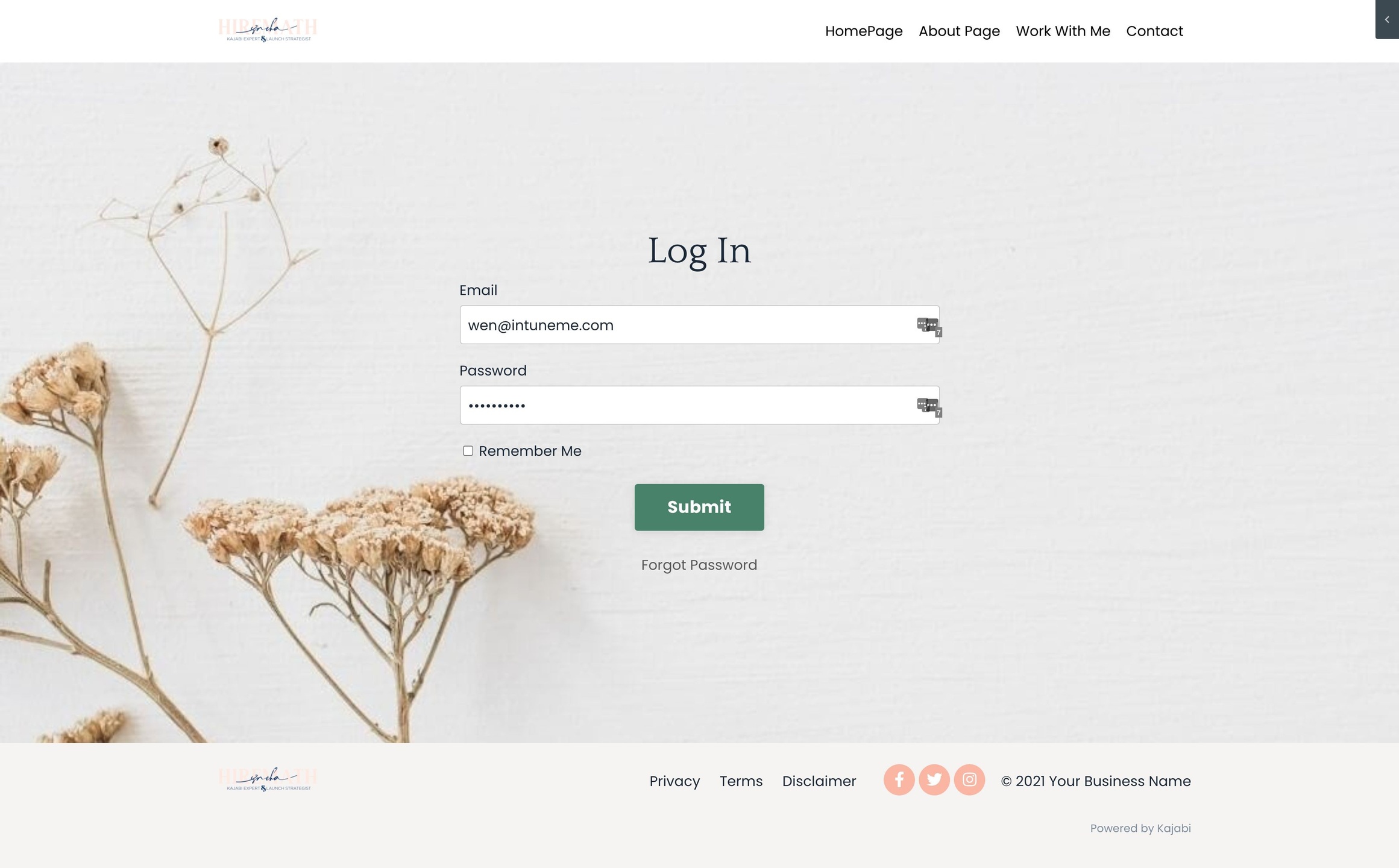Click the Forgot Password link
The height and width of the screenshot is (868, 1399).
(699, 565)
